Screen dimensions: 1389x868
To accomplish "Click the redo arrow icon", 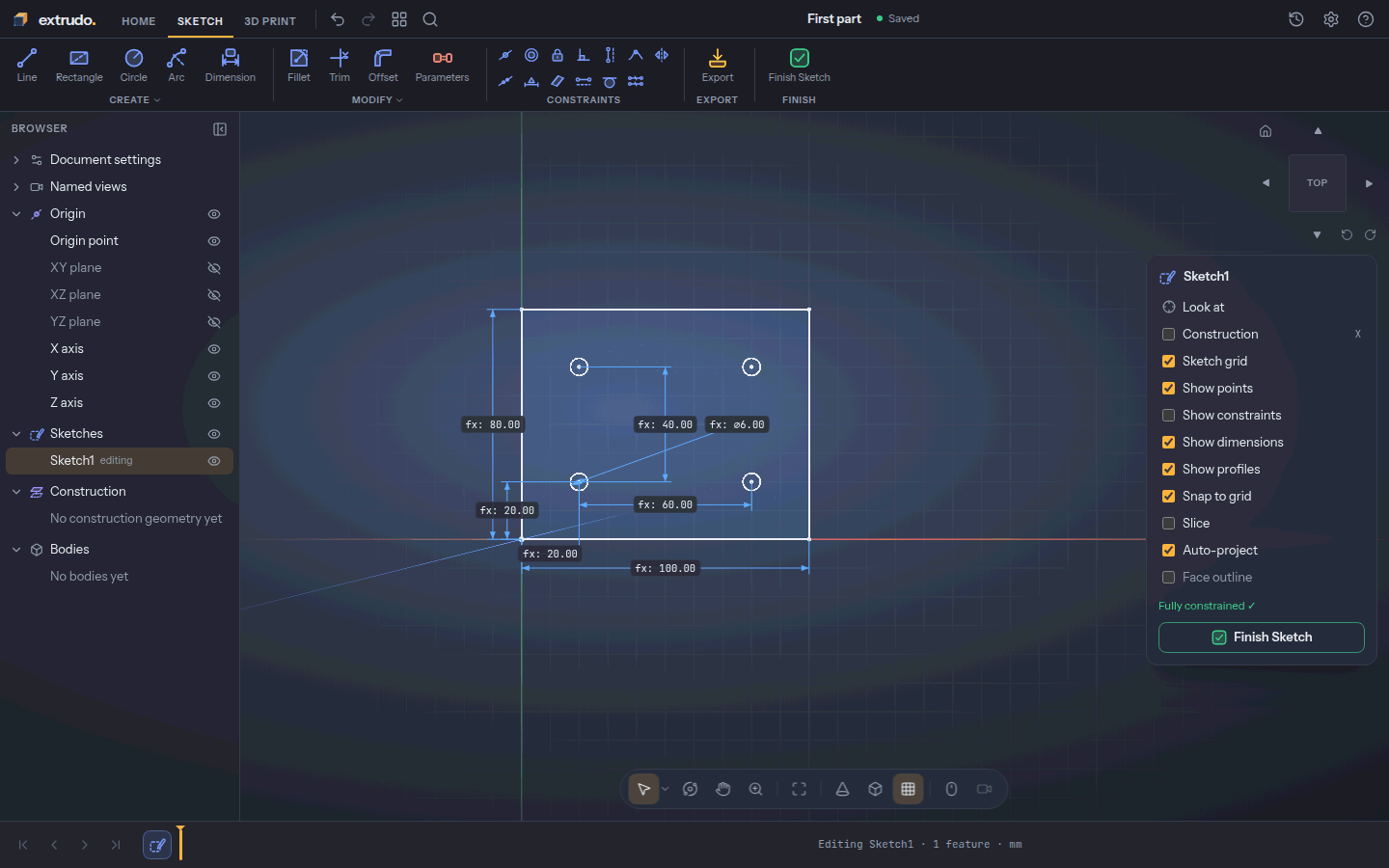I will point(368,19).
